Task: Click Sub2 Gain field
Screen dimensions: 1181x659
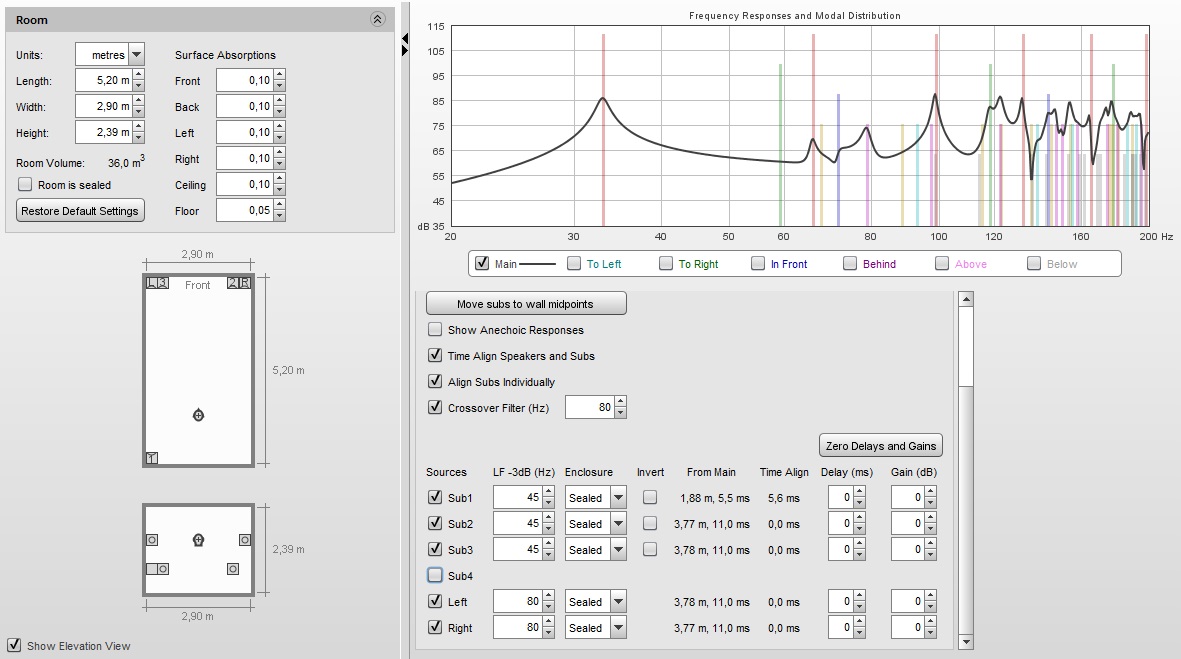Action: pos(908,523)
